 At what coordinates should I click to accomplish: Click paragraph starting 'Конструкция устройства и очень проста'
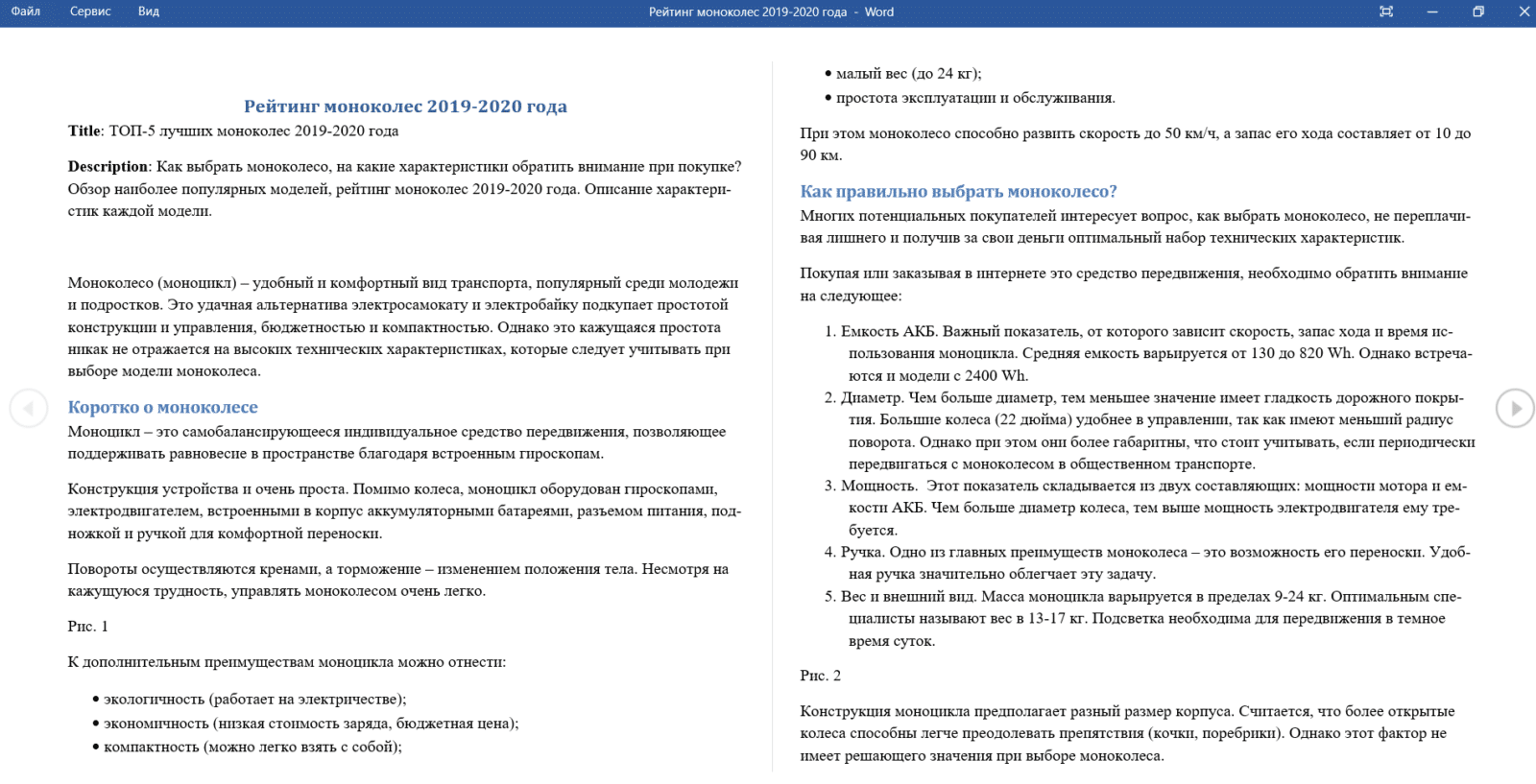pyautogui.click(x=404, y=511)
